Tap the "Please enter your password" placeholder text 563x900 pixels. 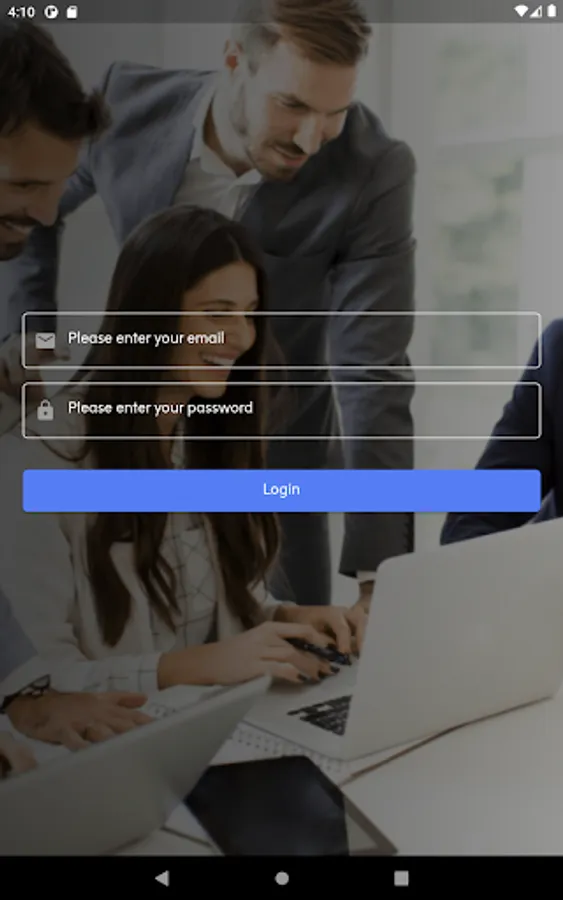pyautogui.click(x=160, y=408)
